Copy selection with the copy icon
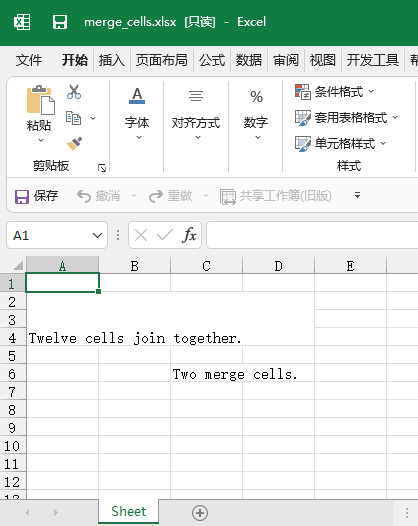This screenshot has width=418, height=526. point(73,118)
